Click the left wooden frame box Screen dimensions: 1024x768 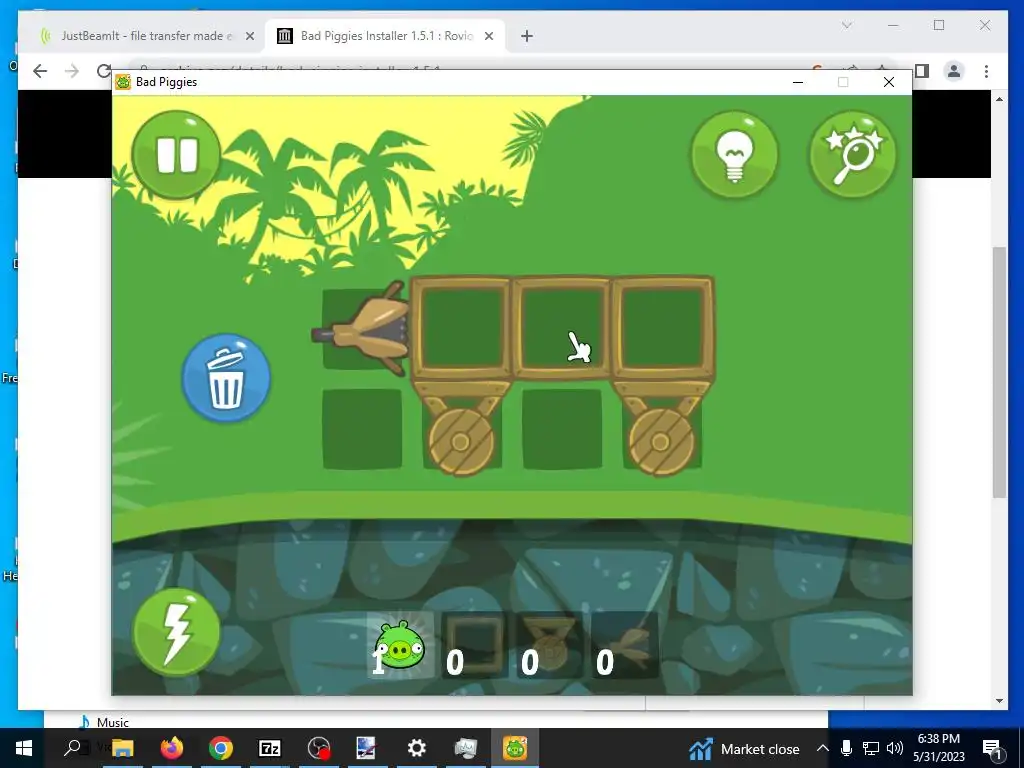click(x=462, y=328)
